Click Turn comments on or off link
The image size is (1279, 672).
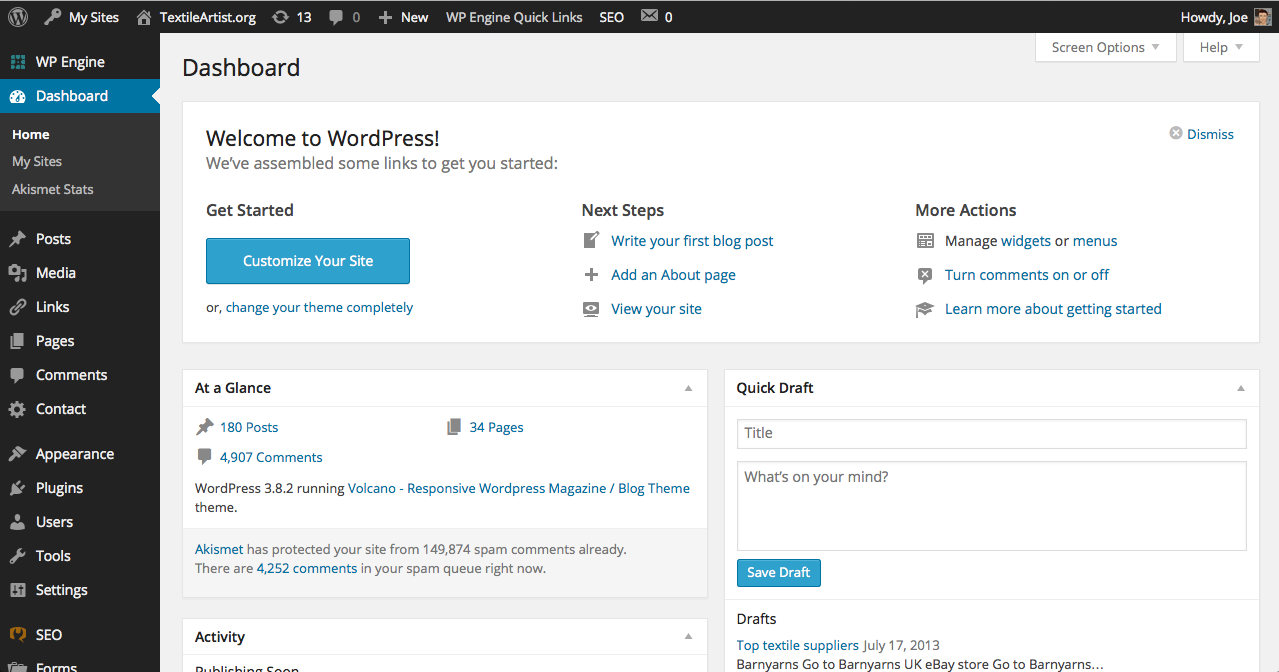(x=1027, y=275)
